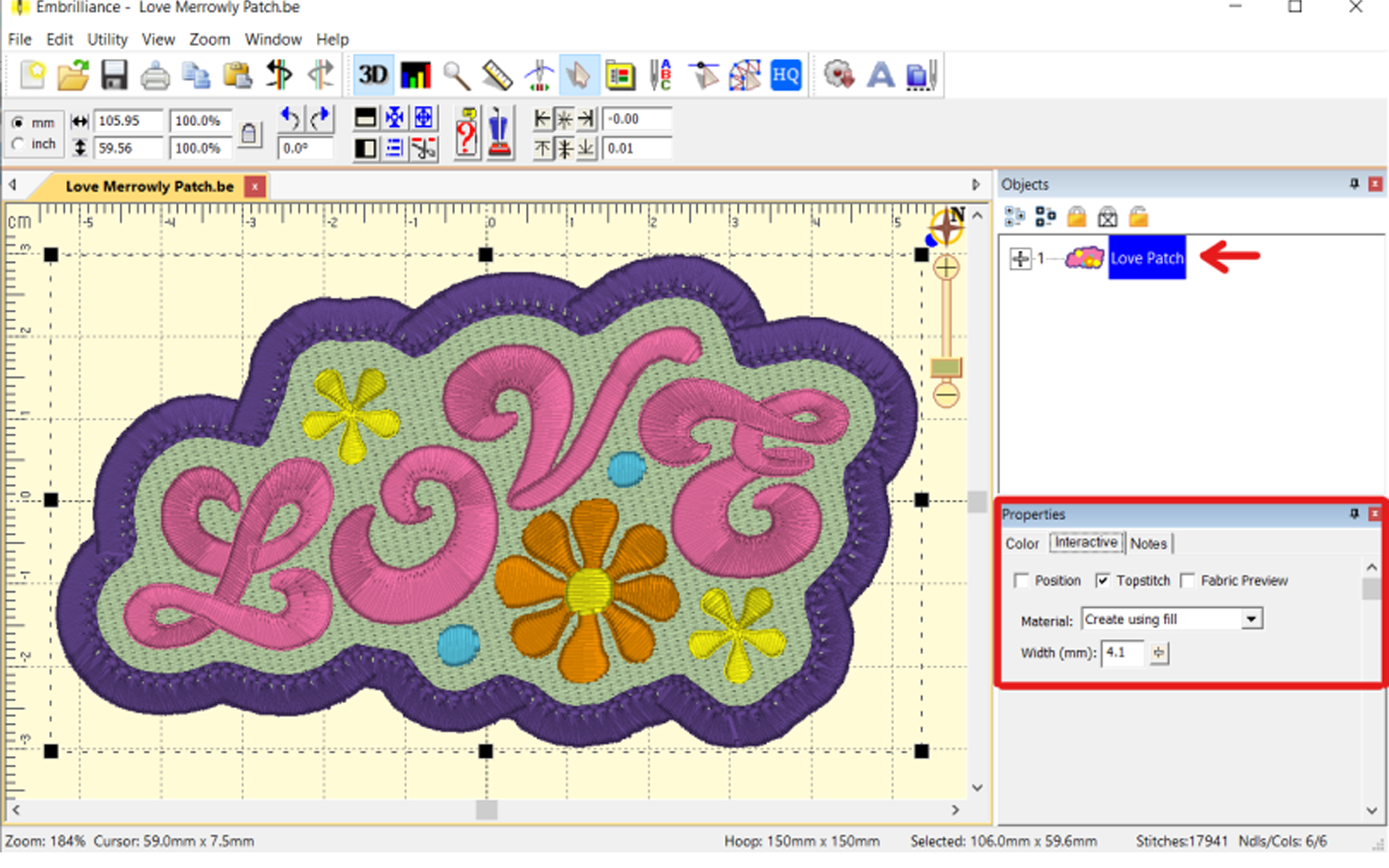Click the right arrow on the document tab bar
This screenshot has width=1389, height=868.
(975, 184)
